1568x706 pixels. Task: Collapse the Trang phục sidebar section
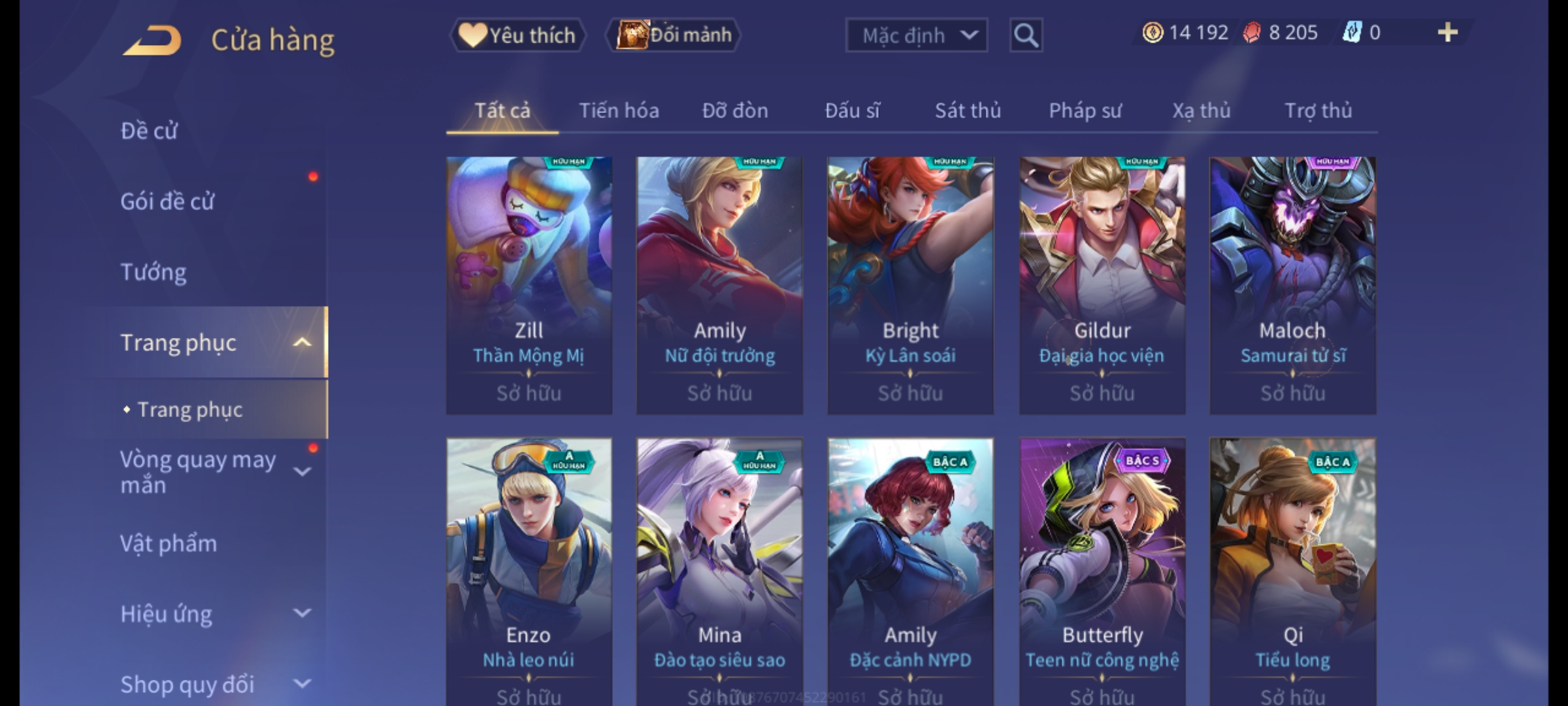coord(302,343)
